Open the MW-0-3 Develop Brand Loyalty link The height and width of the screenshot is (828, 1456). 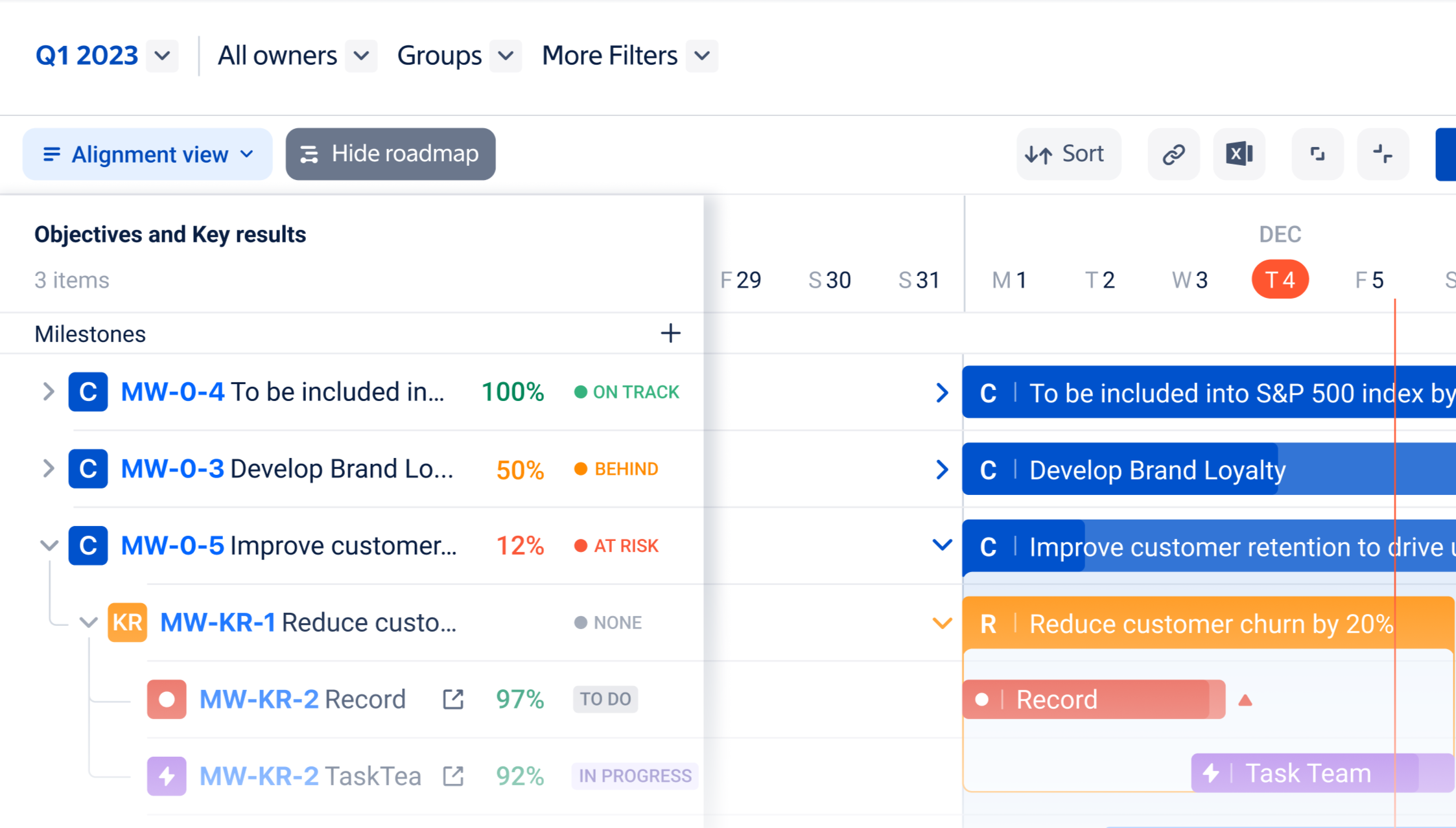tap(172, 469)
